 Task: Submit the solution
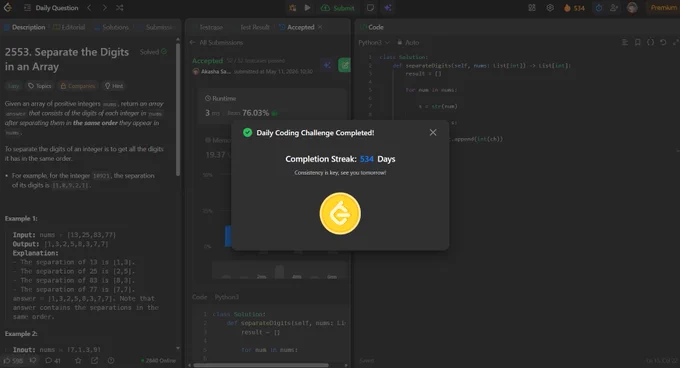click(337, 8)
